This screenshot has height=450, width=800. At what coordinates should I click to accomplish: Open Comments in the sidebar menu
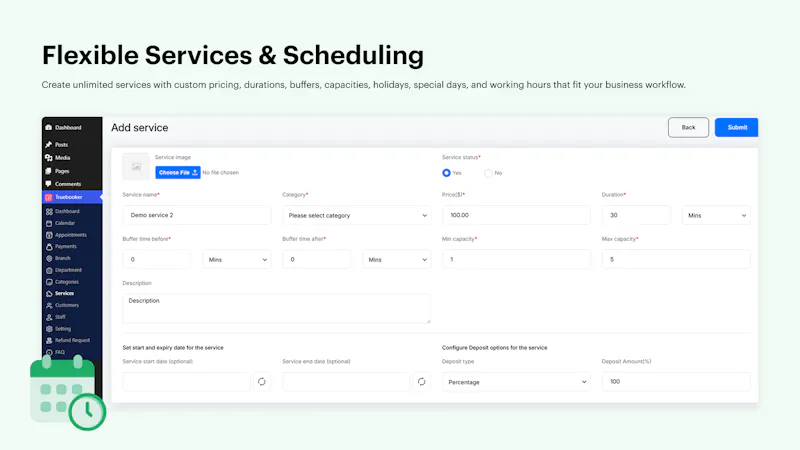[x=68, y=184]
